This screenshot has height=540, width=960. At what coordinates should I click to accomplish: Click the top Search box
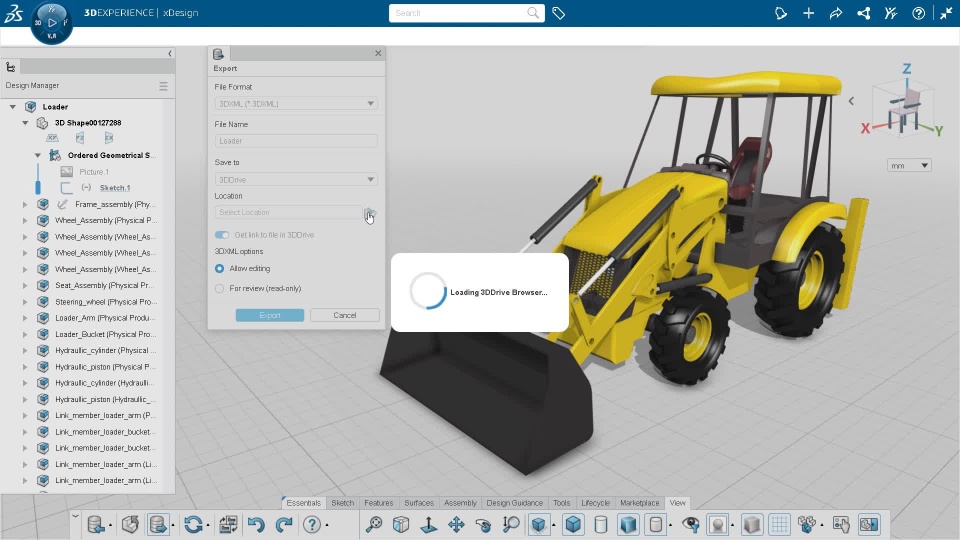[467, 13]
